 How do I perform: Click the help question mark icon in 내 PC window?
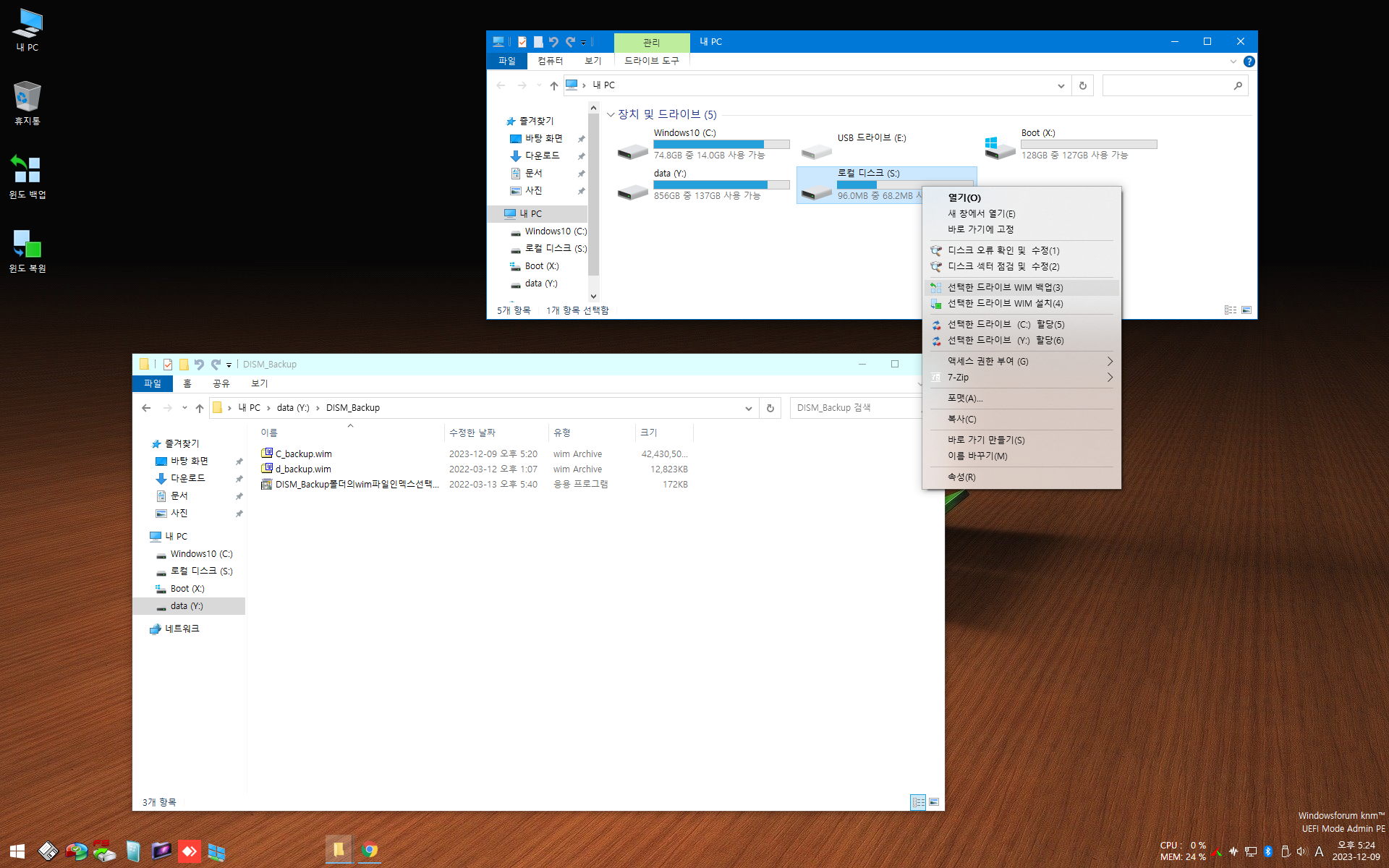(x=1249, y=61)
